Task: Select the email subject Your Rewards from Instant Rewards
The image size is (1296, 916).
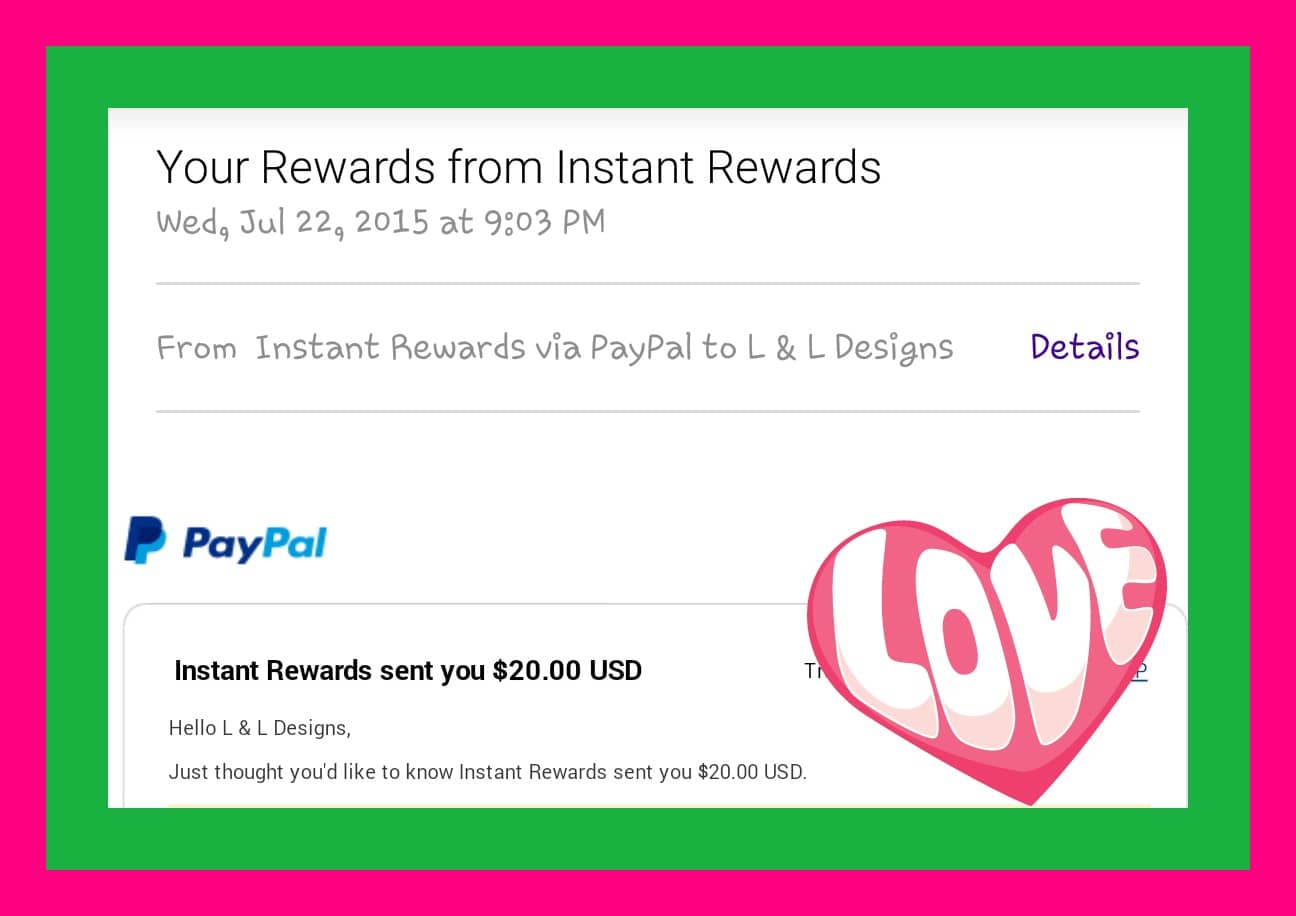Action: pyautogui.click(x=518, y=168)
